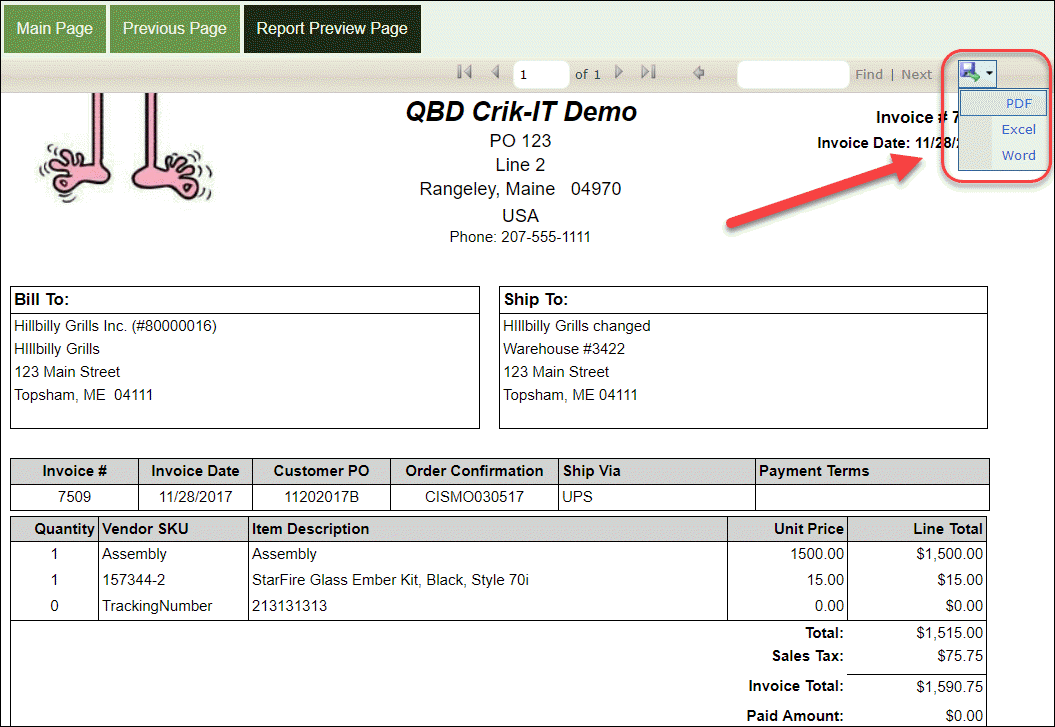Click the Next Page arrow icon
The width and height of the screenshot is (1055, 727).
coord(618,72)
